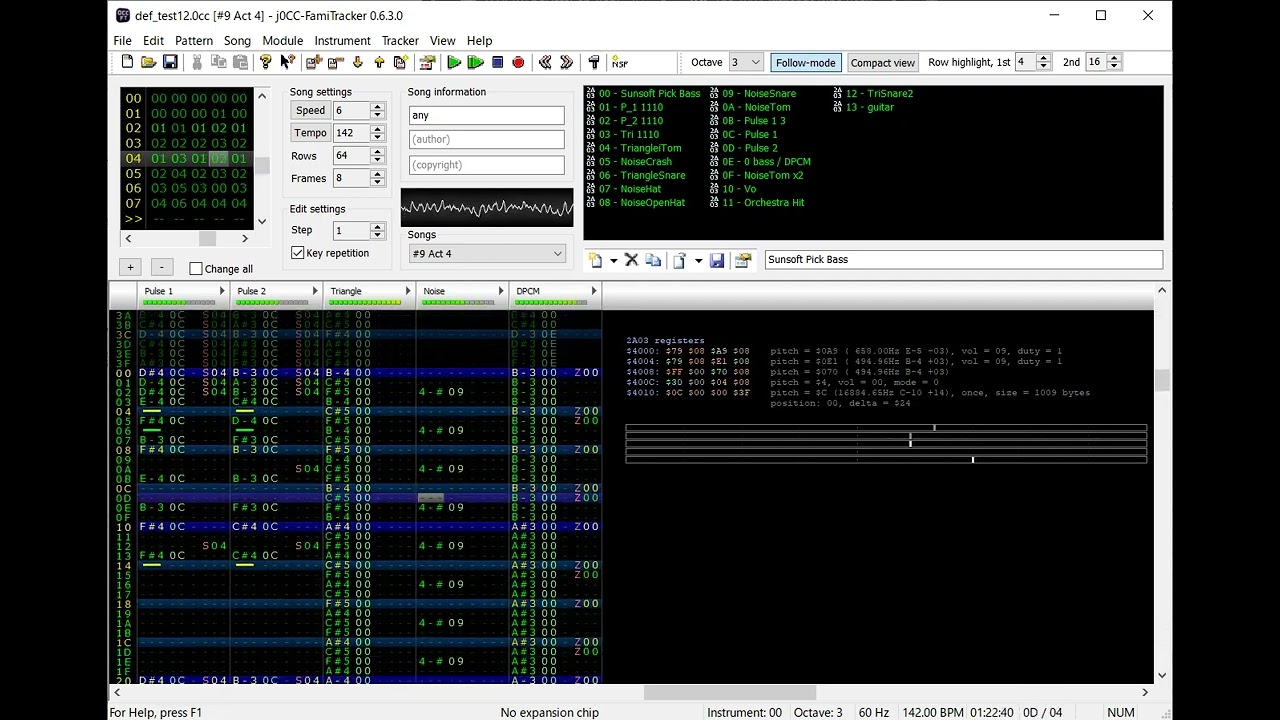Add a new instrument via the instrument toolbar
This screenshot has width=1280, height=720.
[595, 260]
